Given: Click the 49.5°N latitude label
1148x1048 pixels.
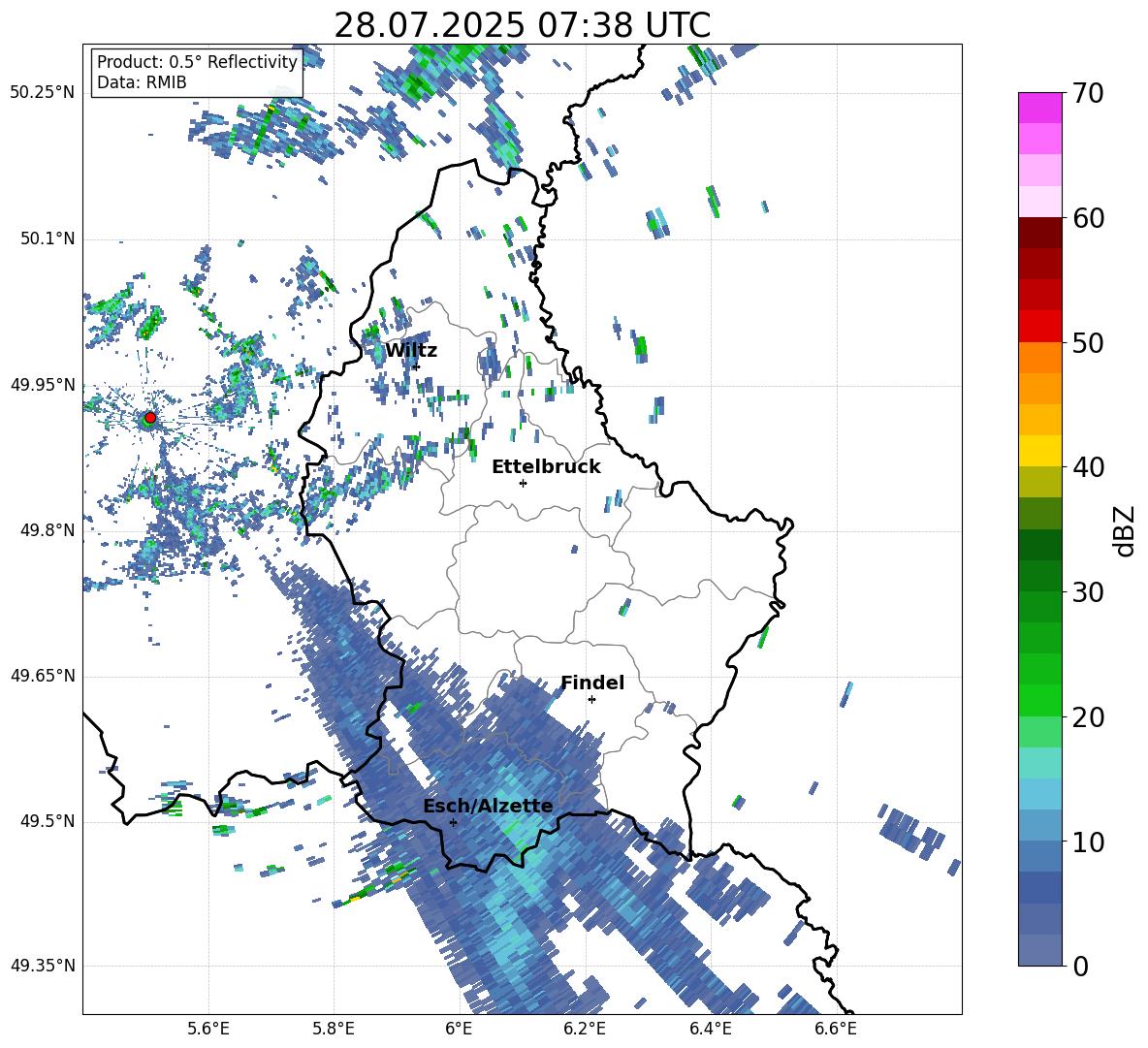Looking at the screenshot, I should click(x=48, y=821).
